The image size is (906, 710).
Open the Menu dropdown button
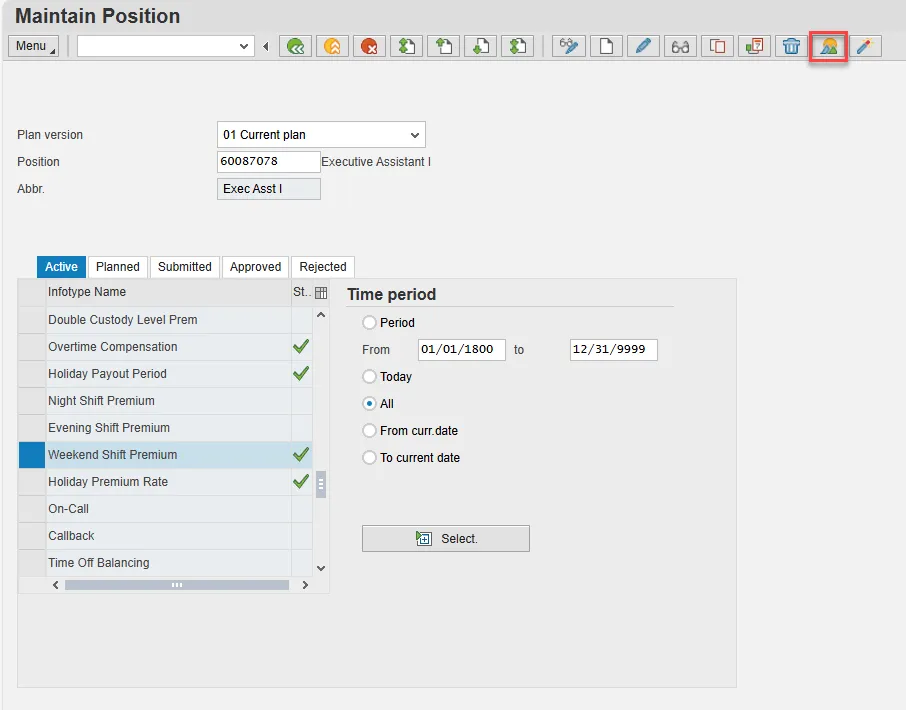[34, 46]
